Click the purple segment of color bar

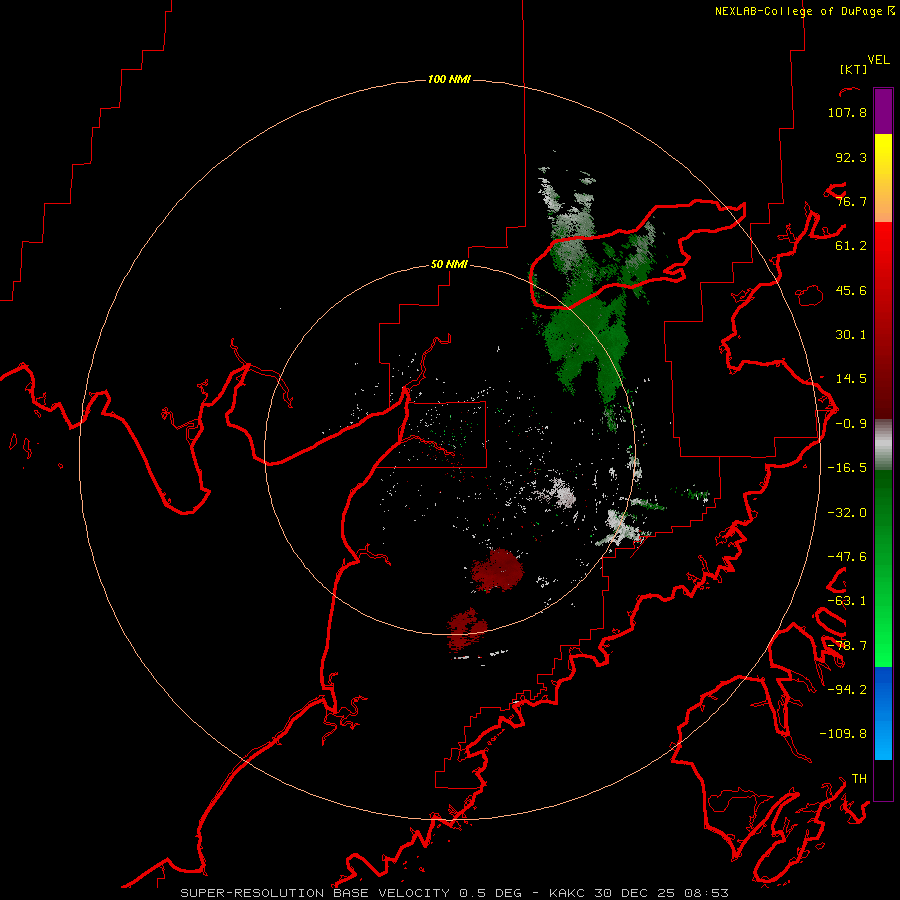[883, 111]
